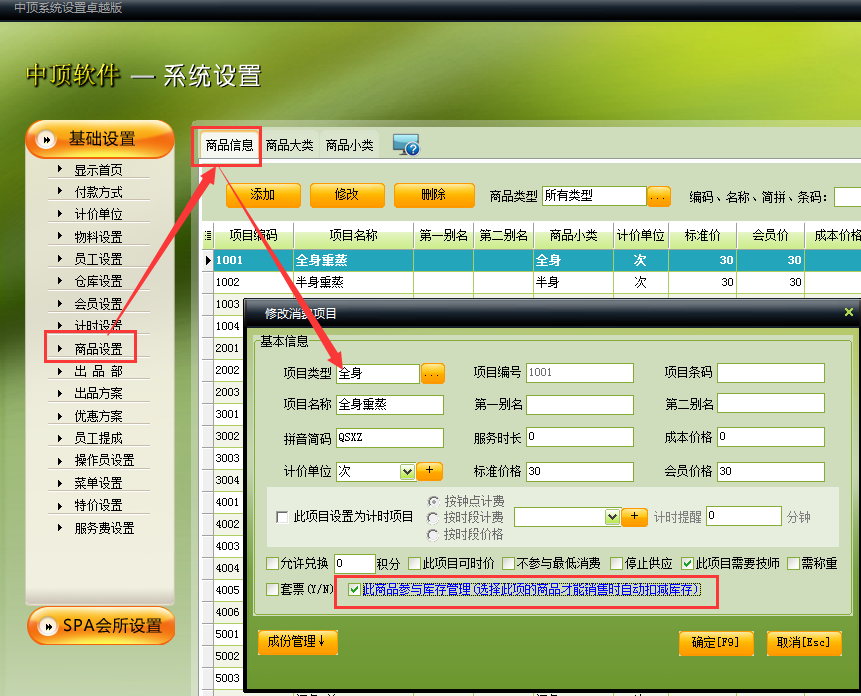Click the 基础设置 round arrow icon
The image size is (861, 696).
[x=46, y=139]
